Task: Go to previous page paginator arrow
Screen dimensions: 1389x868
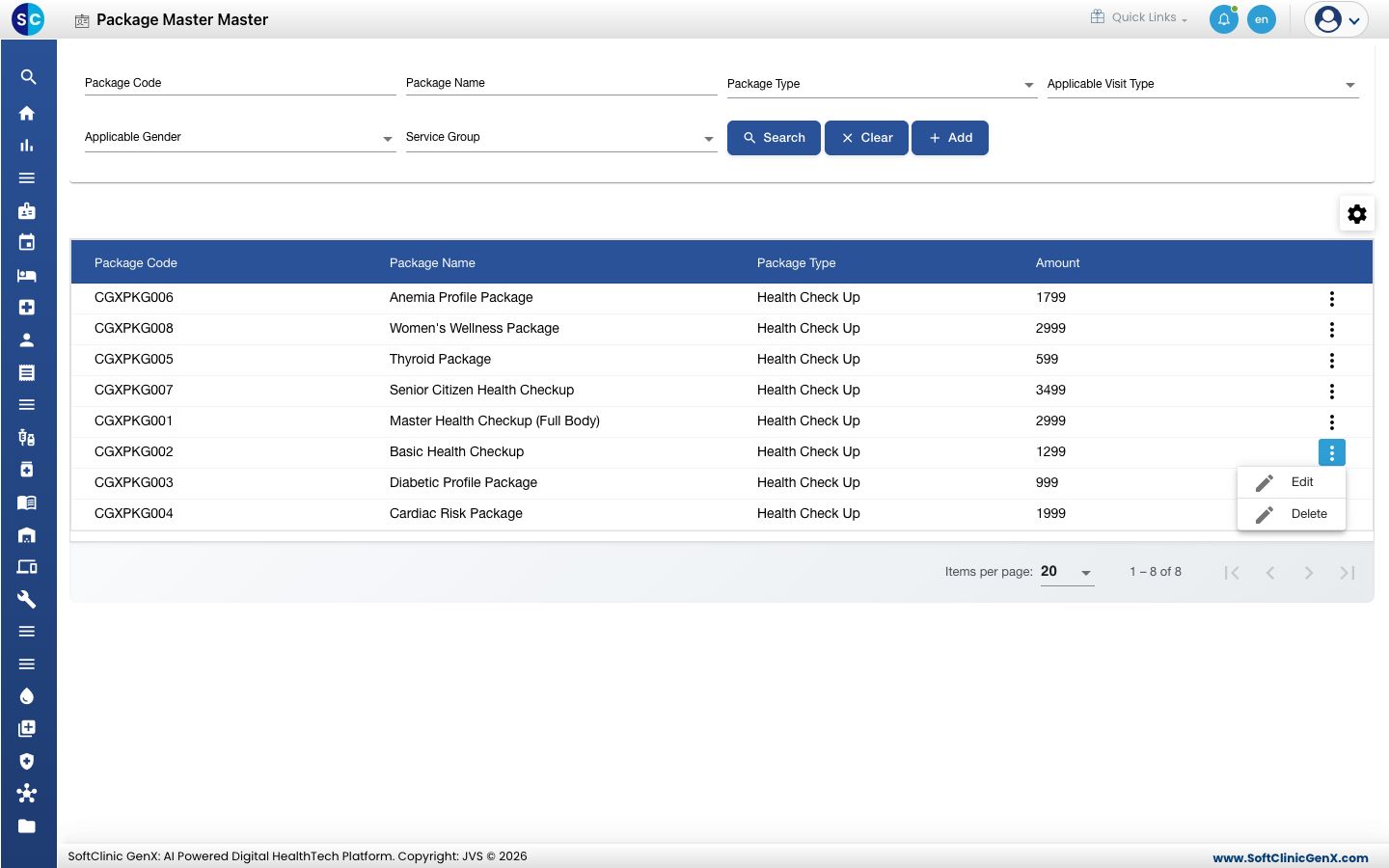Action: point(1270,573)
